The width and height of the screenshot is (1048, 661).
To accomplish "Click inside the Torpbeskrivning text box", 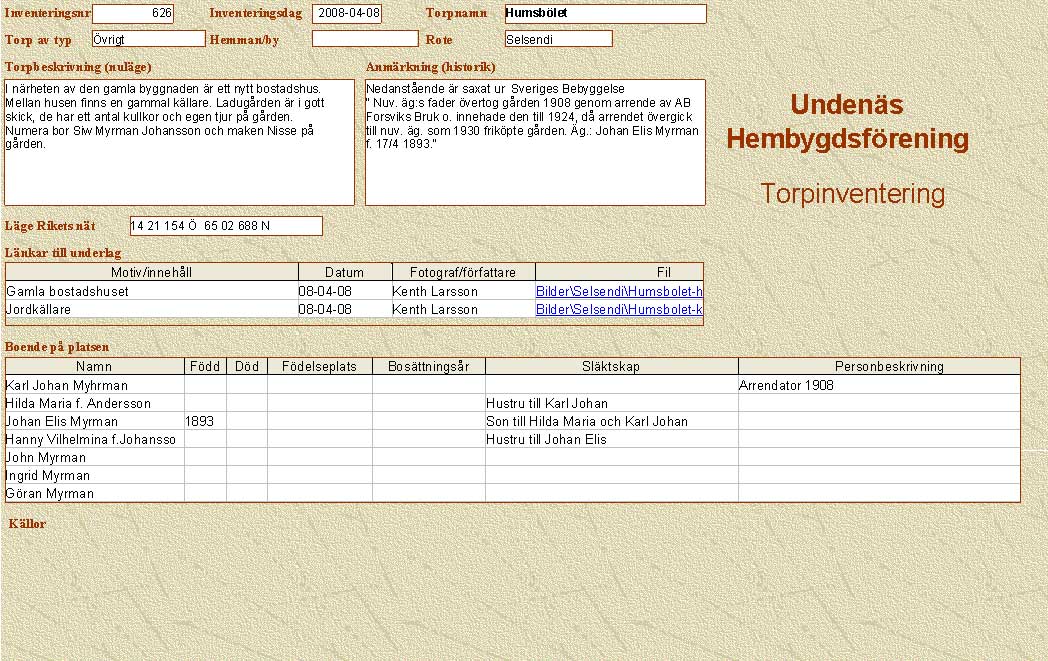I will [x=179, y=142].
